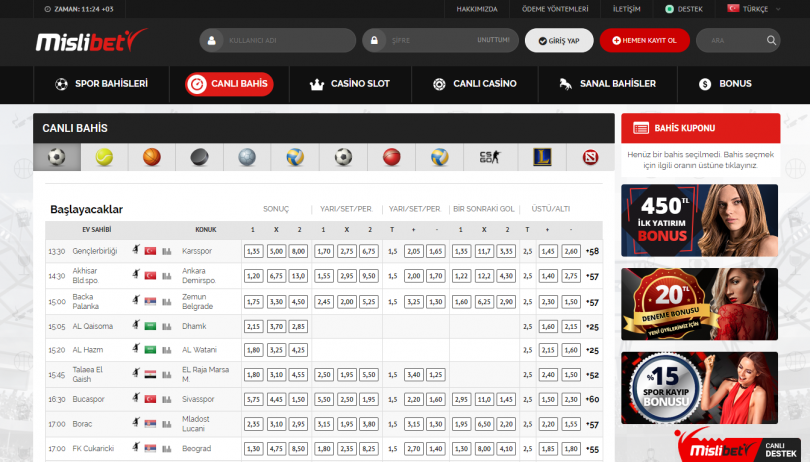
Task: Select the red ball sport icon
Action: click(x=392, y=157)
